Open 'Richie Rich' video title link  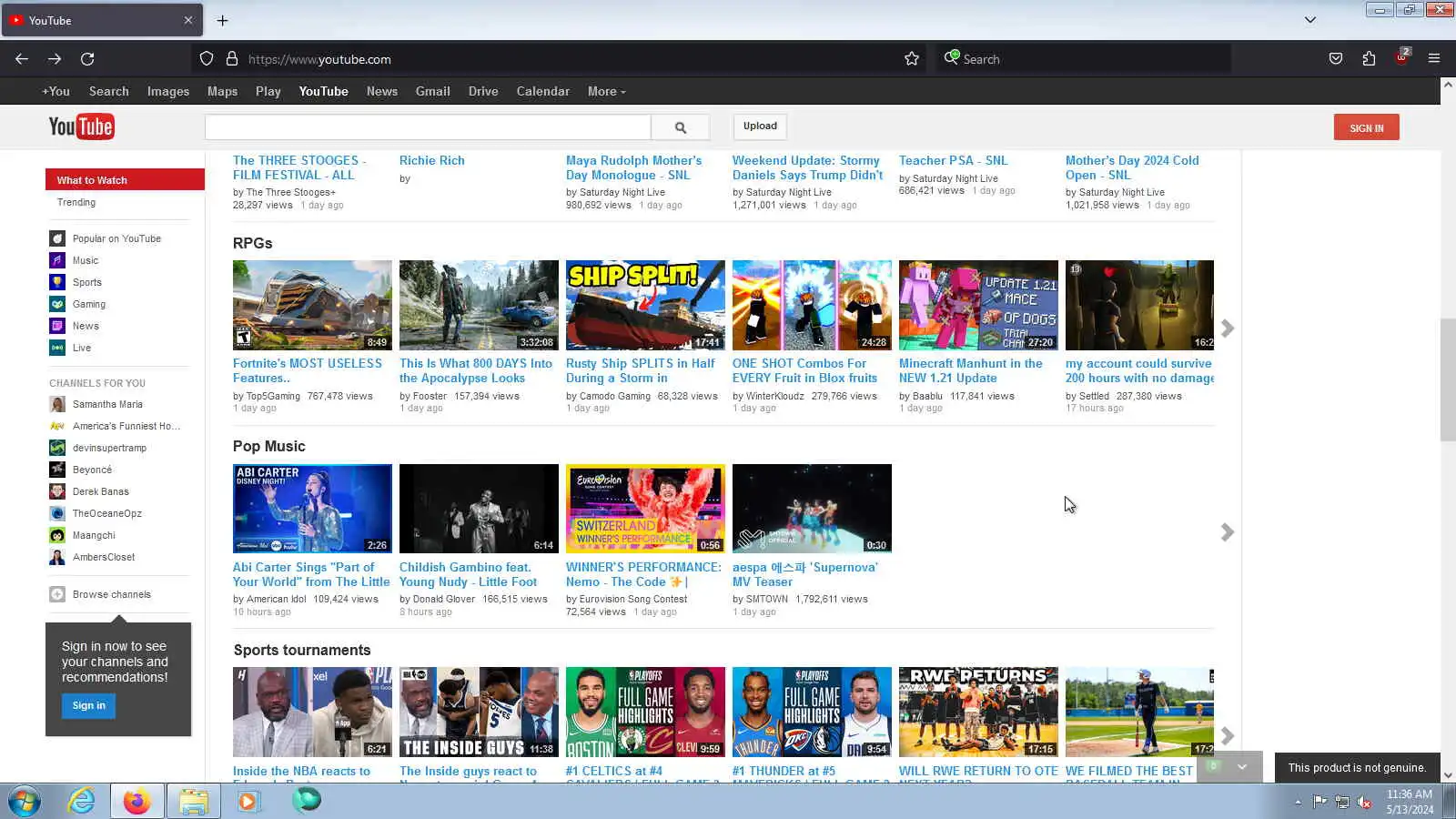(432, 160)
